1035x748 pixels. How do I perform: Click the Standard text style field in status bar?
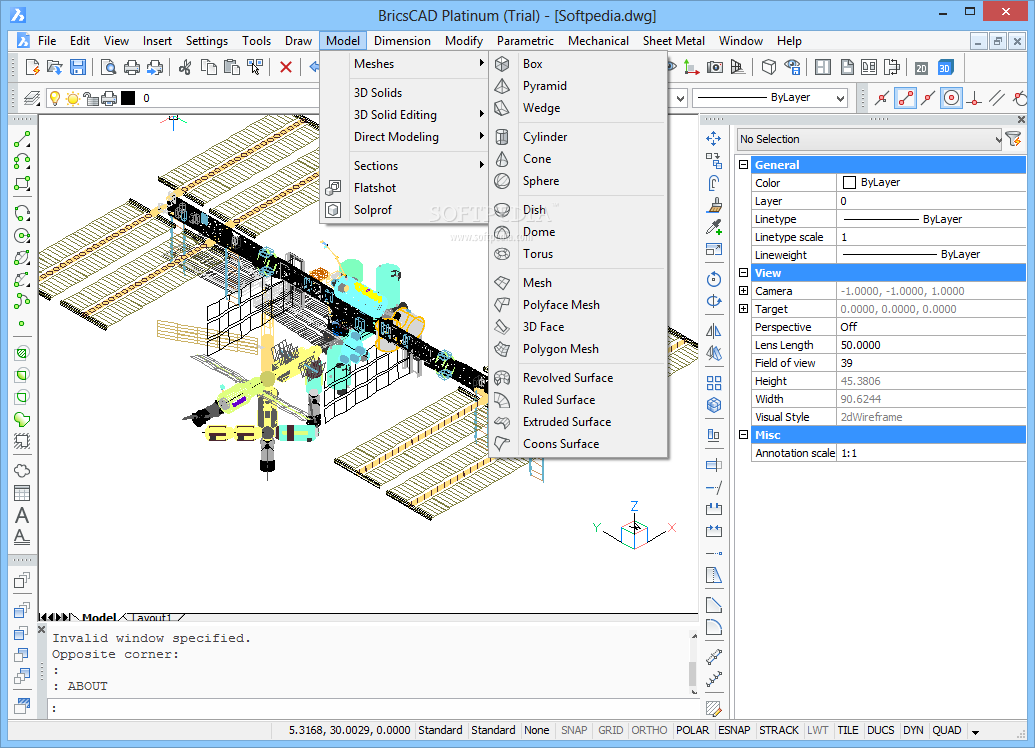click(x=440, y=730)
